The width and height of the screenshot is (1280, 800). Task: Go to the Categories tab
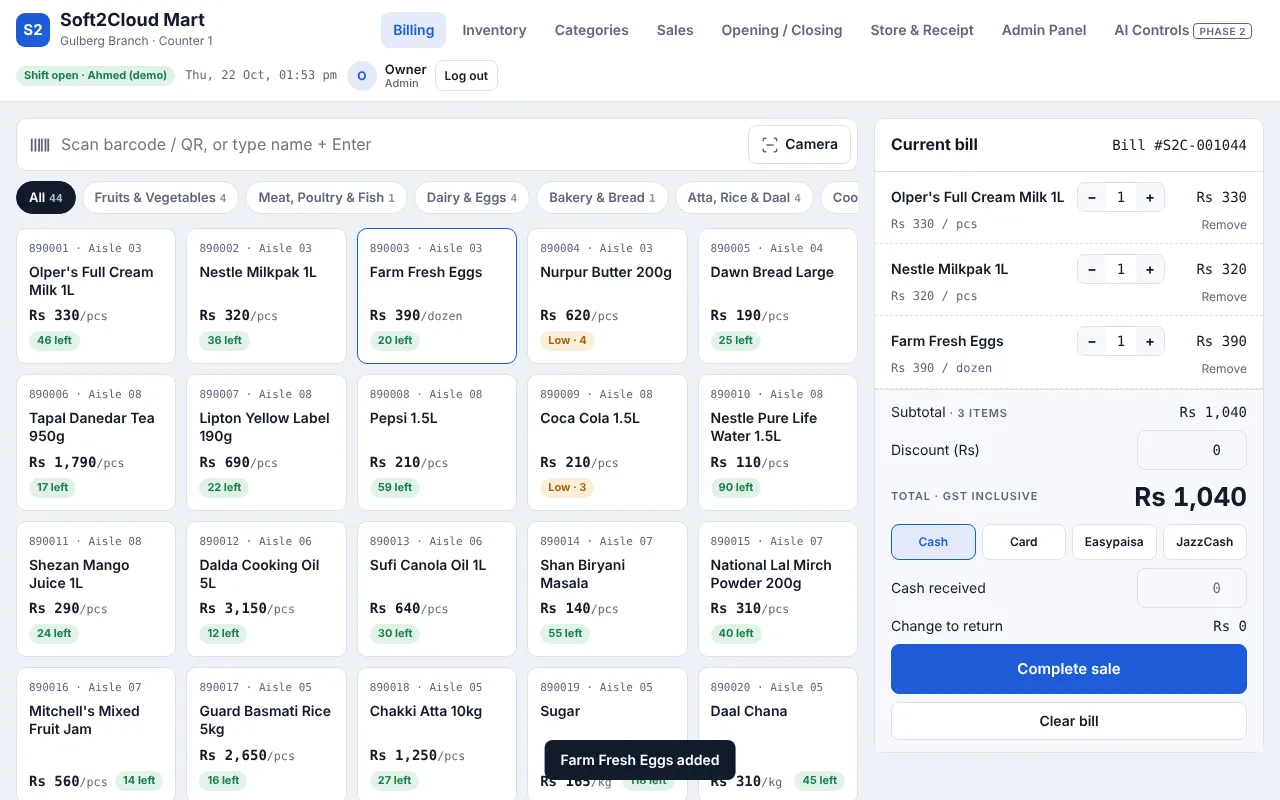[592, 30]
